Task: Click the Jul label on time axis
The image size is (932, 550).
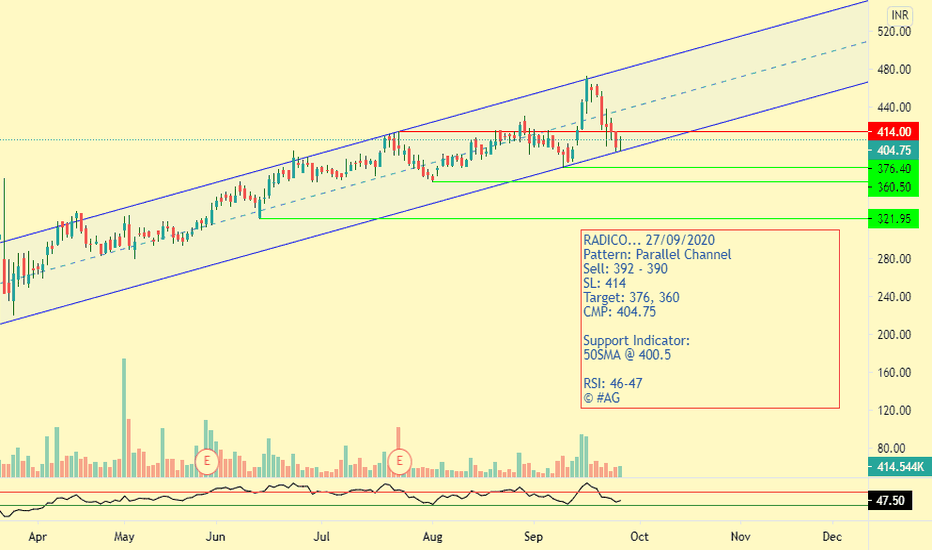Action: (x=322, y=536)
